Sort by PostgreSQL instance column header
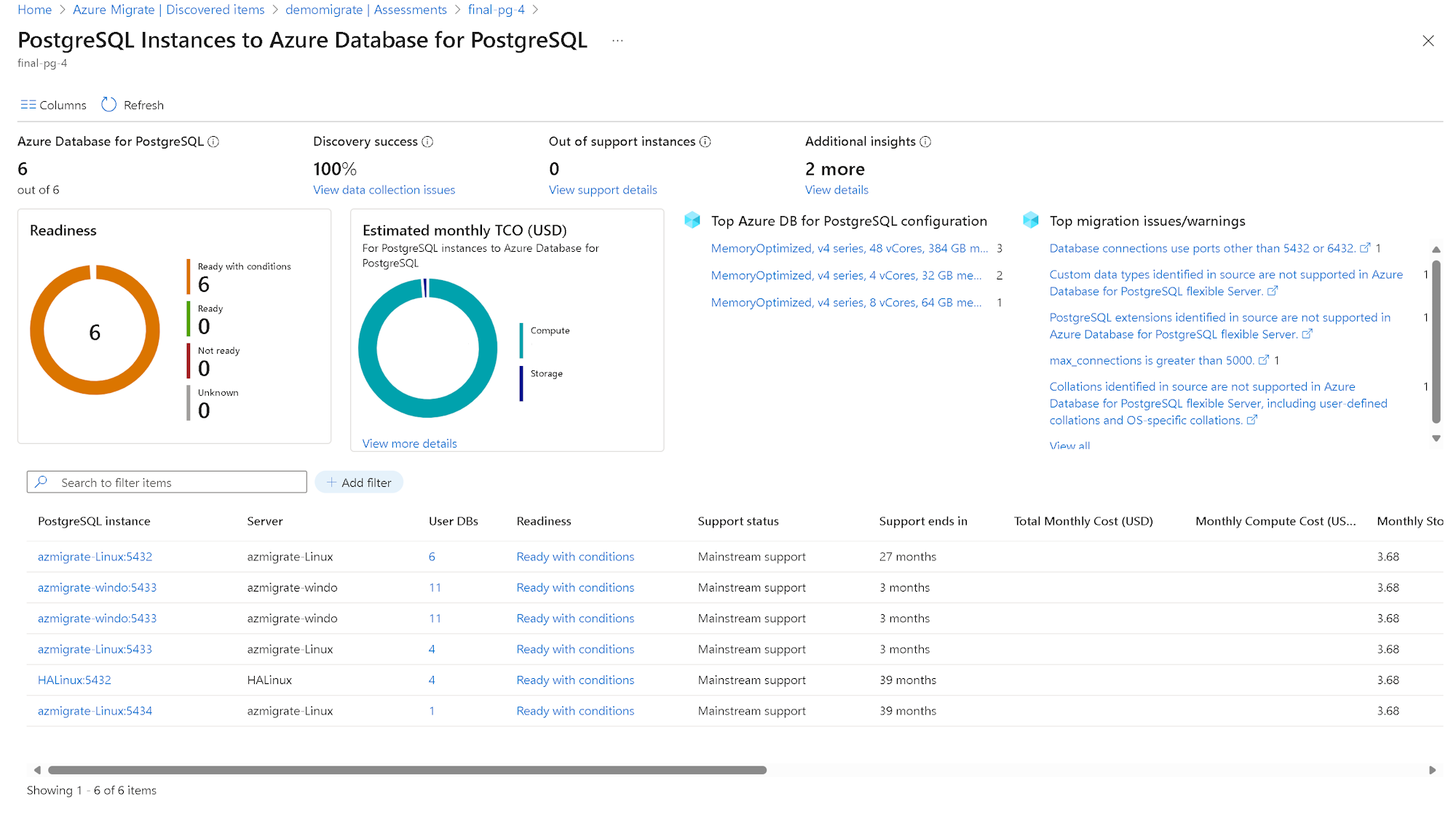 click(94, 521)
